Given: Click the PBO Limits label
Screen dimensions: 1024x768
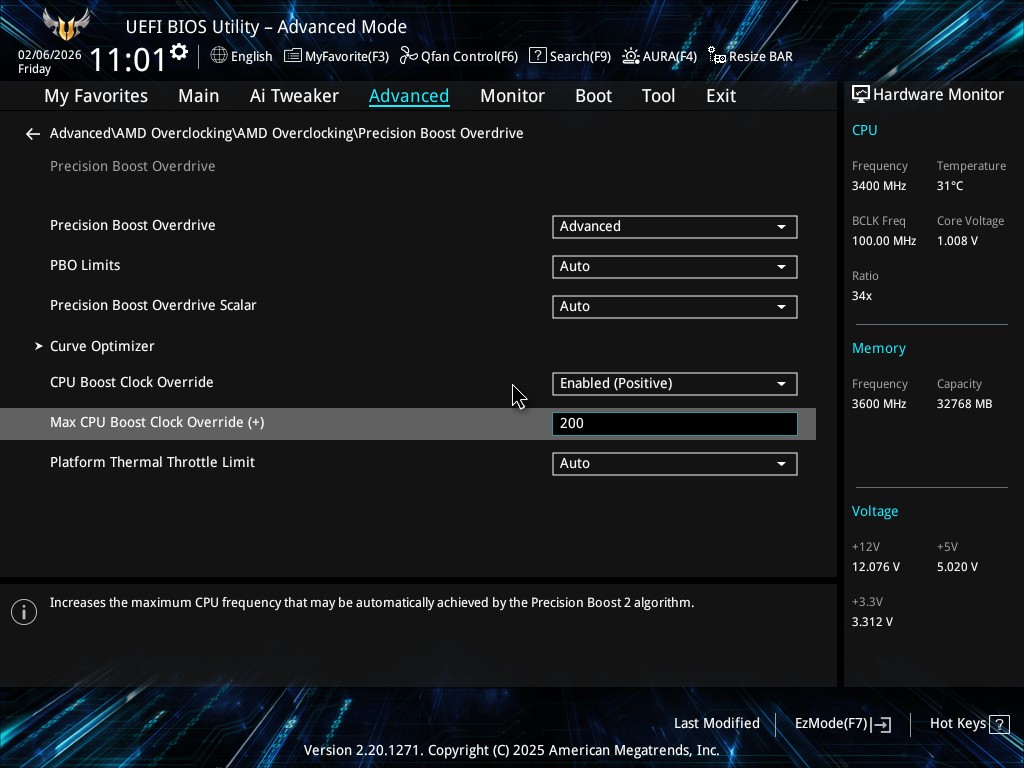Looking at the screenshot, I should [85, 265].
